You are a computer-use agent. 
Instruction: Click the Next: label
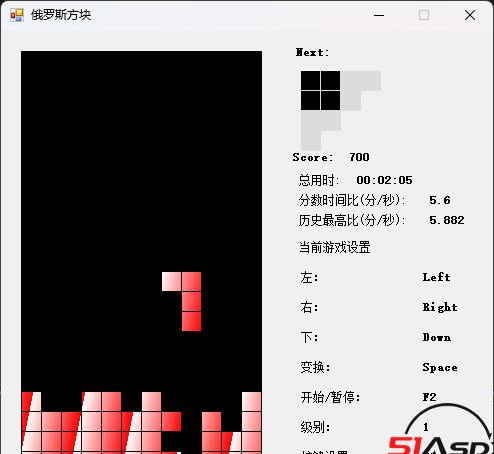(x=312, y=52)
